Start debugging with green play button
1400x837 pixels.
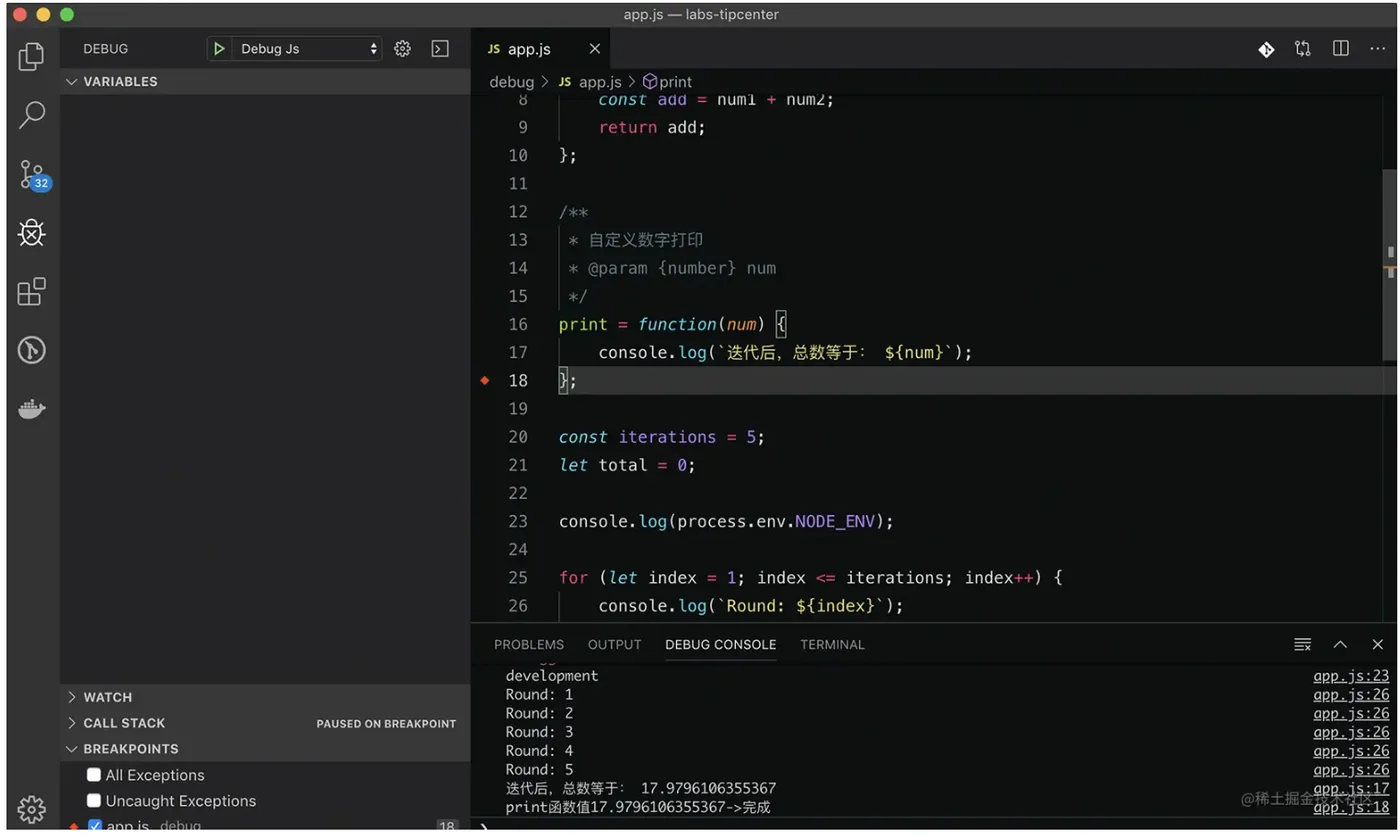click(219, 48)
